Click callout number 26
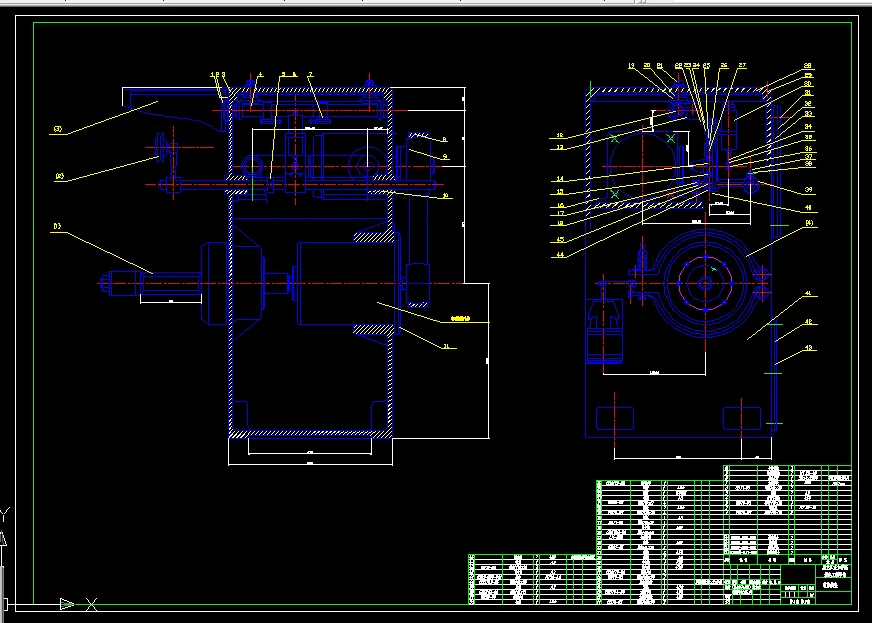The height and width of the screenshot is (623, 872). 724,66
